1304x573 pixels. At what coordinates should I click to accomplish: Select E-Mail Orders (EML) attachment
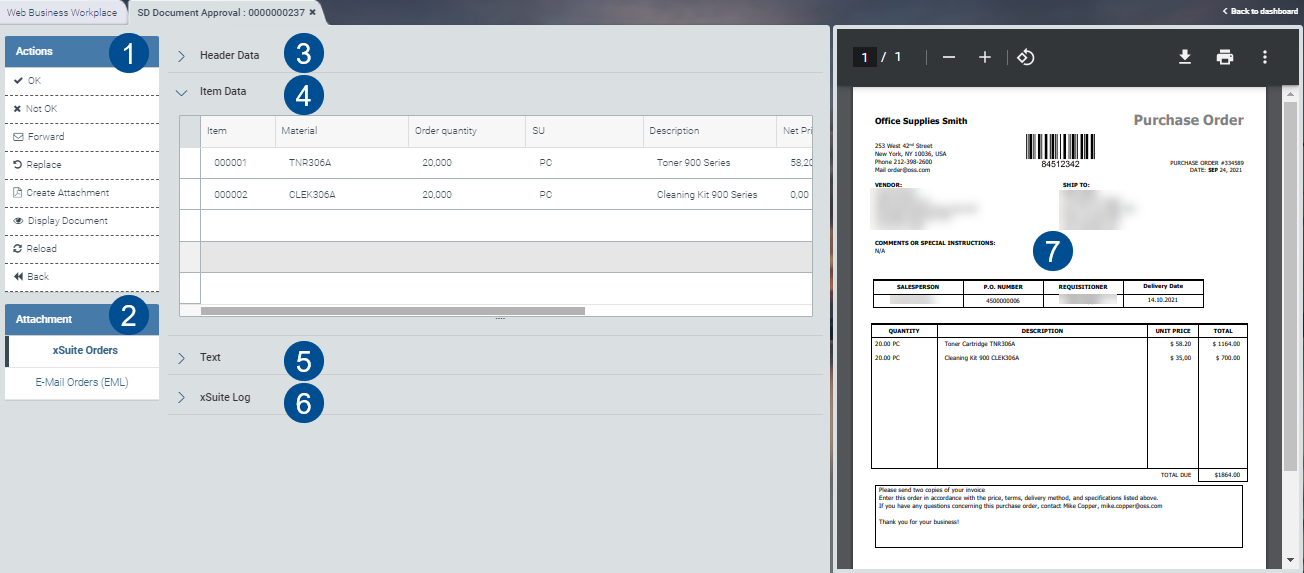coord(82,382)
